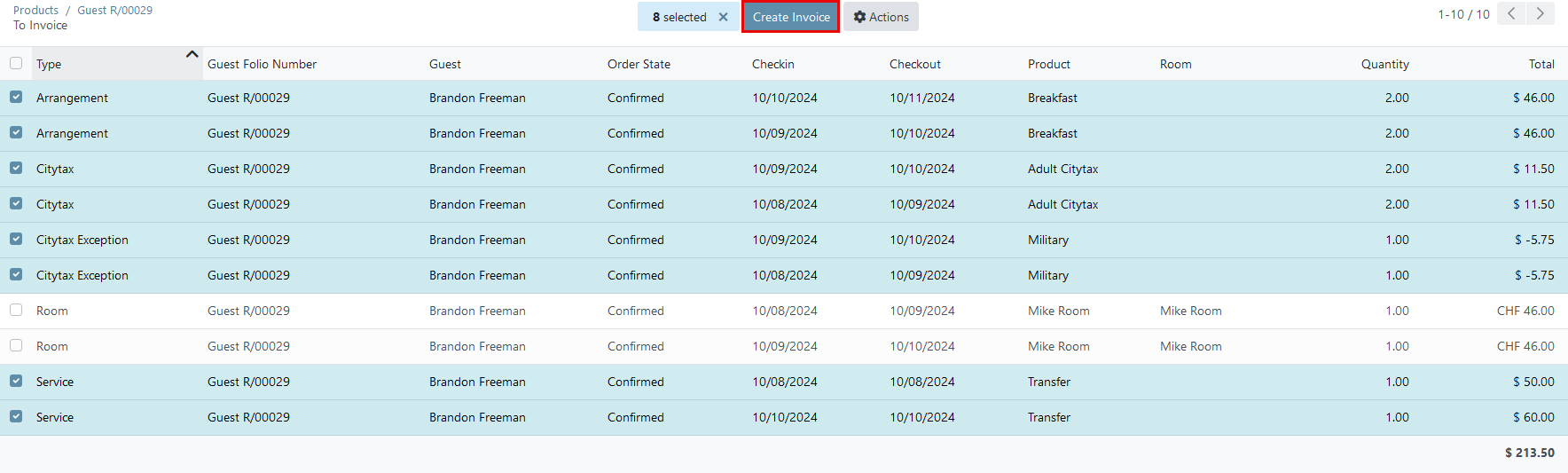Go to previous page arrow
Image resolution: width=1568 pixels, height=473 pixels.
[x=1511, y=13]
